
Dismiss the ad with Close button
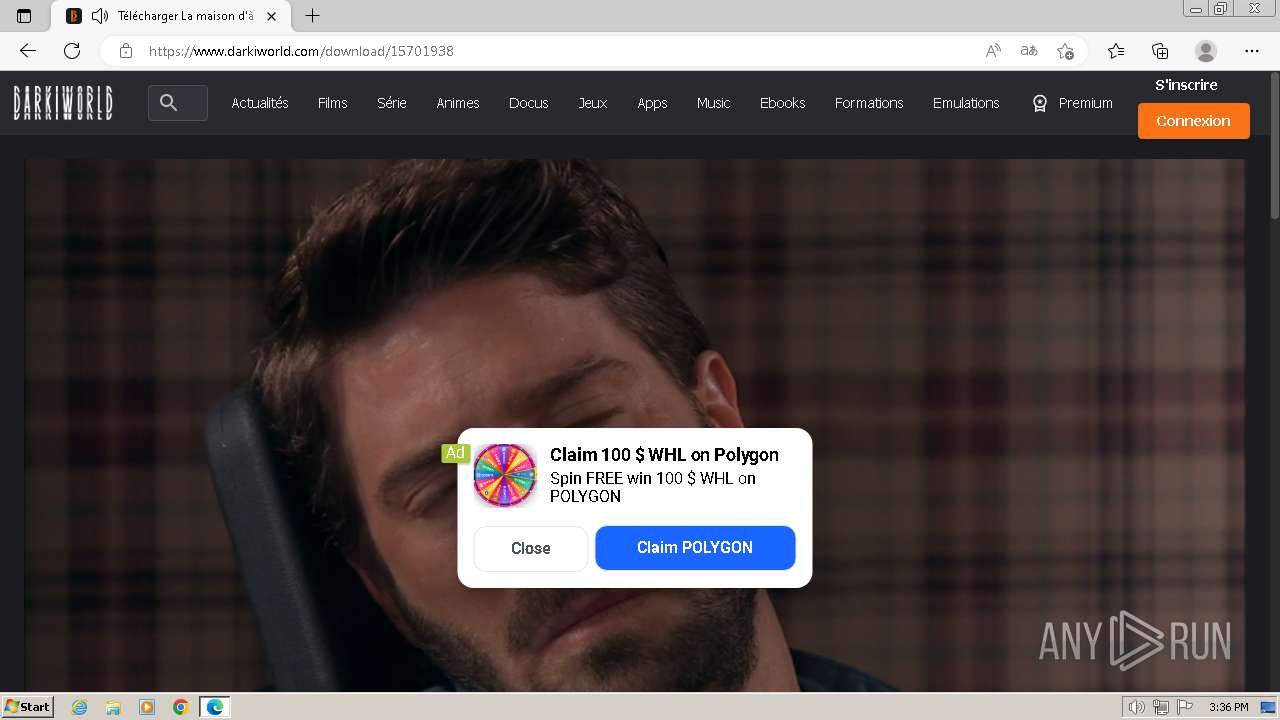pyautogui.click(x=531, y=548)
